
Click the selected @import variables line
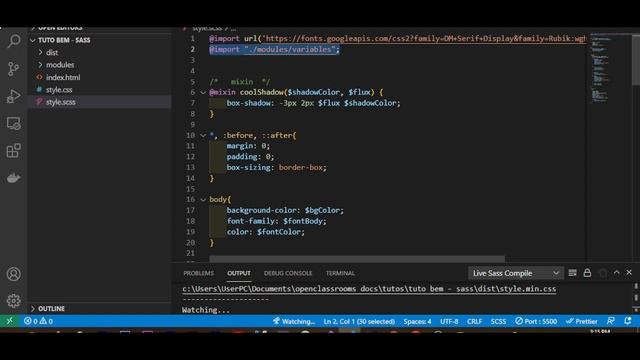(274, 49)
